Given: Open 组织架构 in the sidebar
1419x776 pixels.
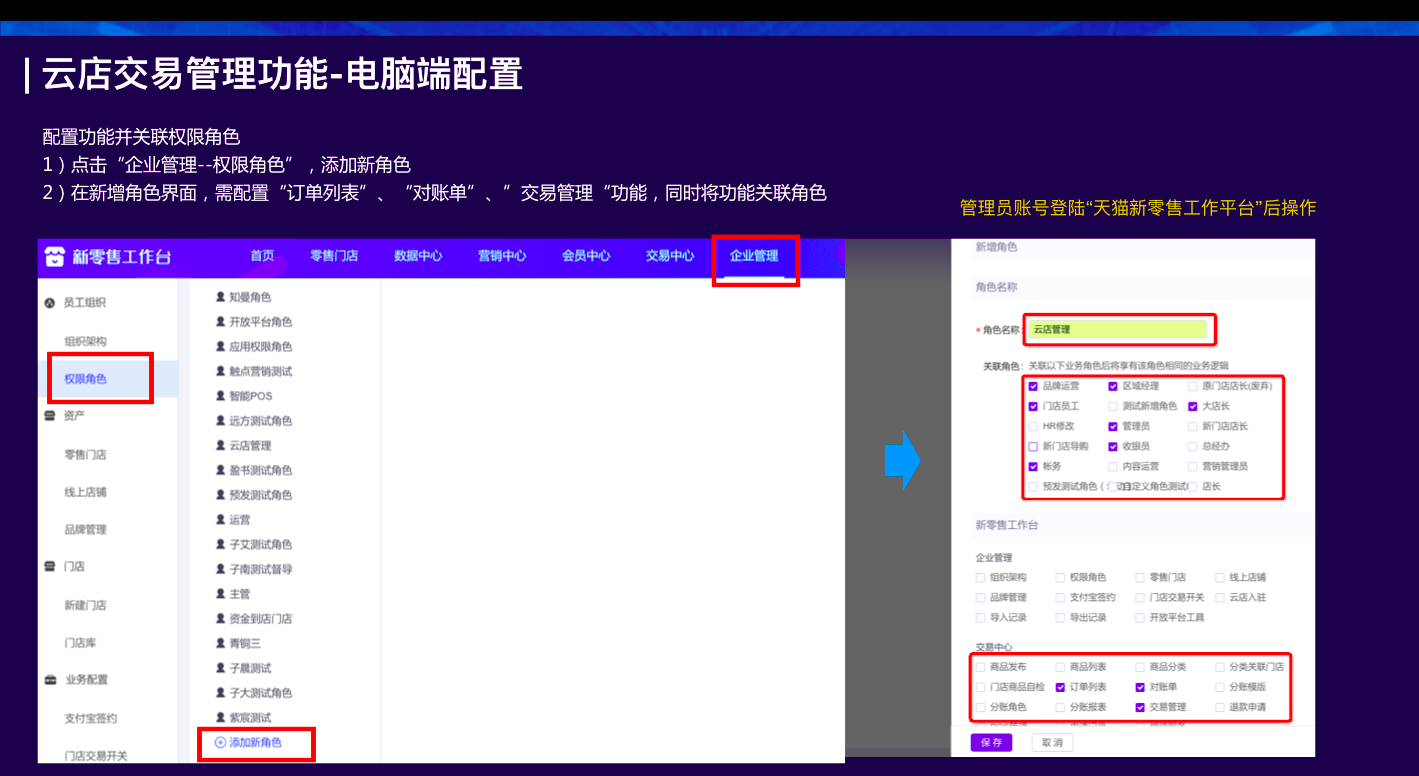Looking at the screenshot, I should tap(86, 342).
